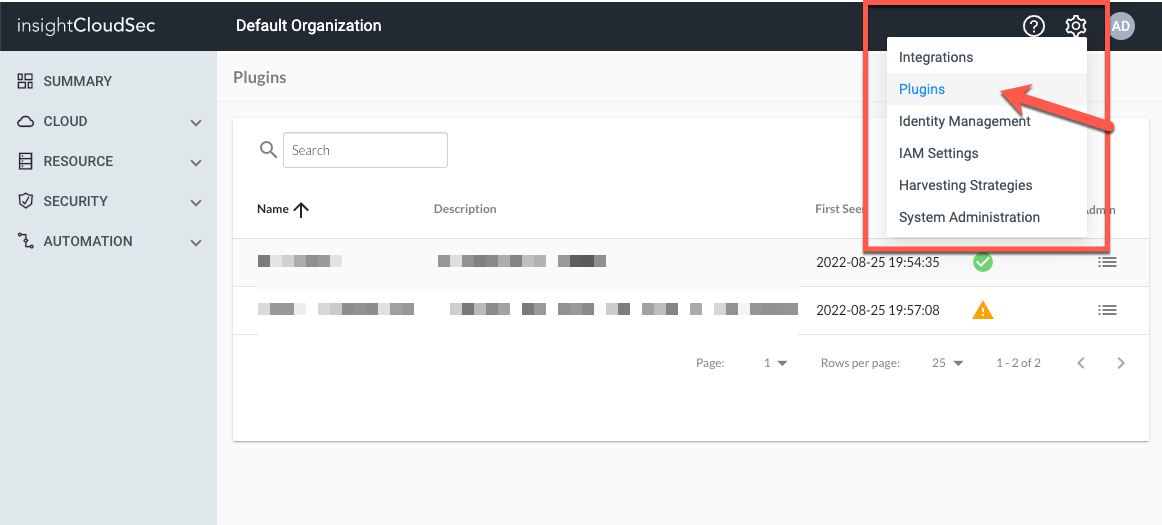Go to next page arrow

pyautogui.click(x=1121, y=363)
